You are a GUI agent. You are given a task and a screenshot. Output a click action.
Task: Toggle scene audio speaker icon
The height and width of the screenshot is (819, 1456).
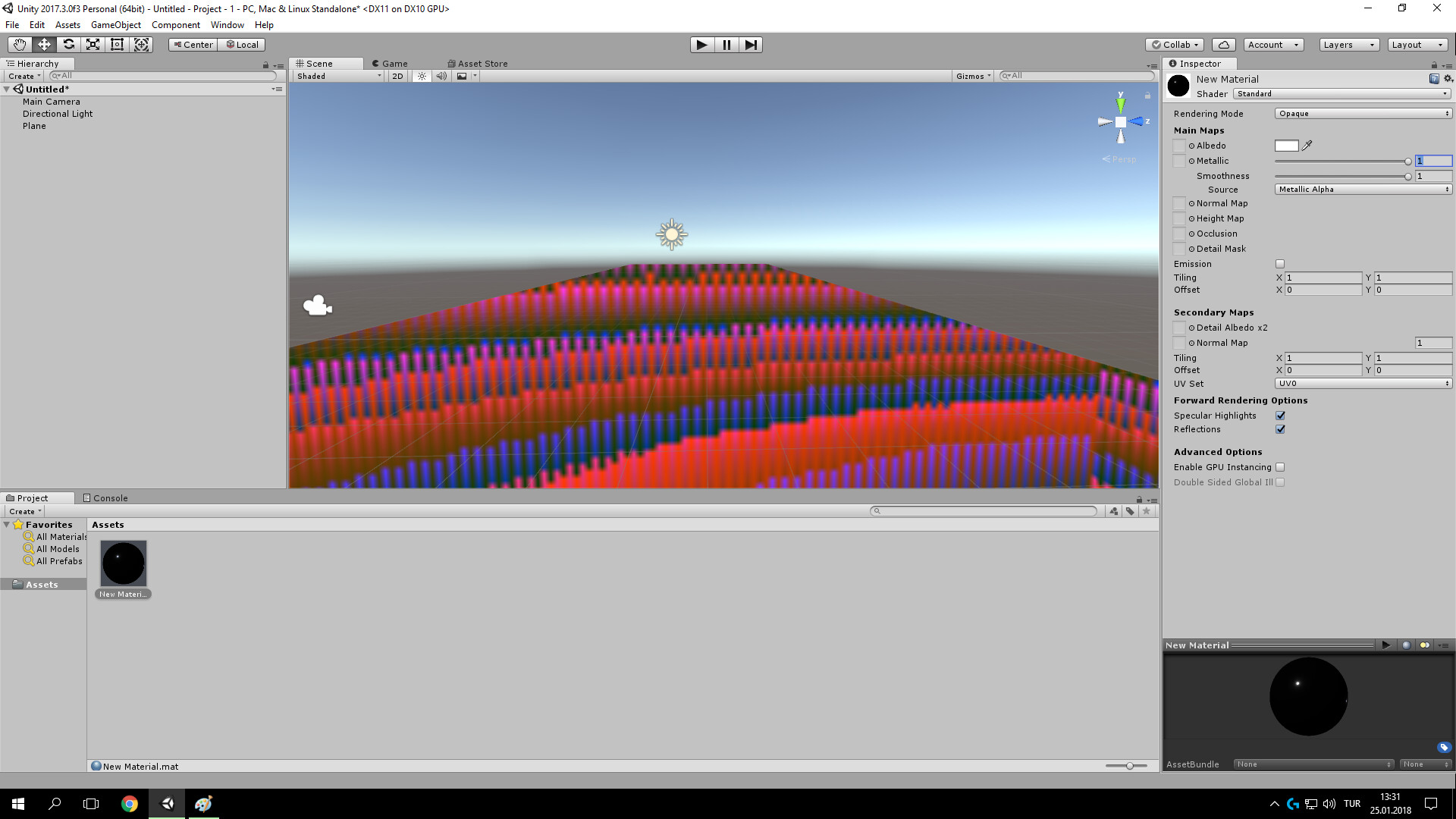click(x=441, y=76)
